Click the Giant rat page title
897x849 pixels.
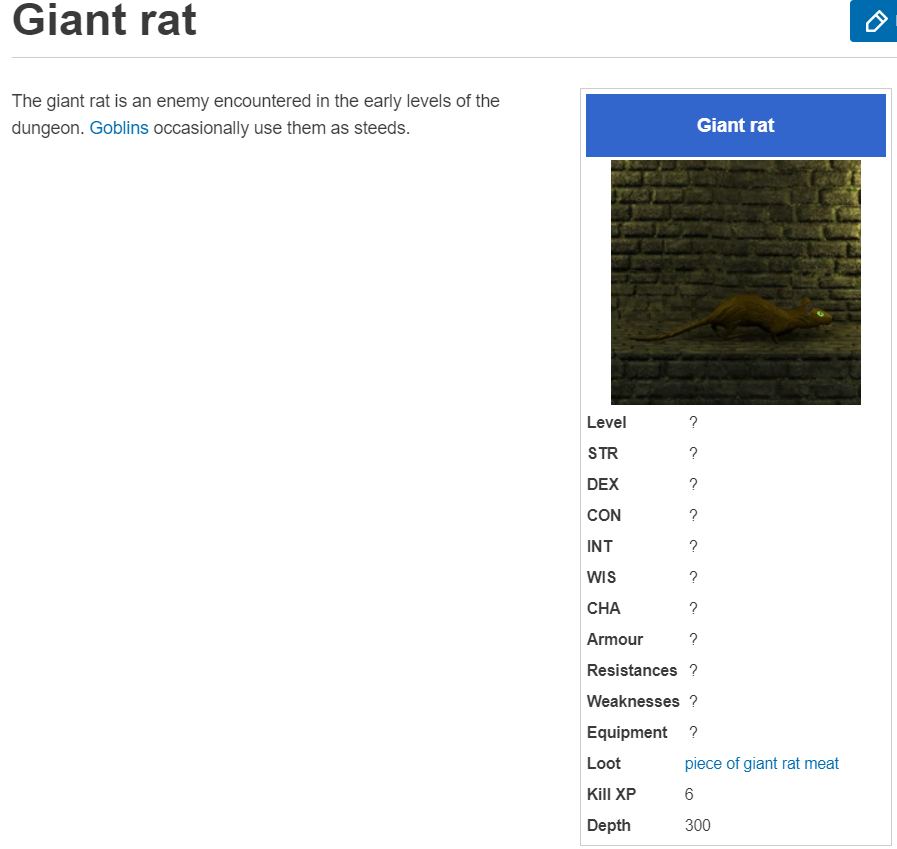[104, 21]
